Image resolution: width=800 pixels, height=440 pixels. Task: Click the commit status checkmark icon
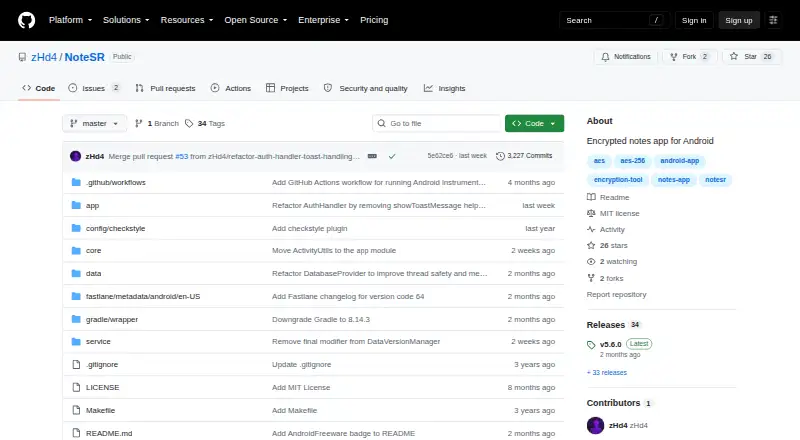pos(392,156)
